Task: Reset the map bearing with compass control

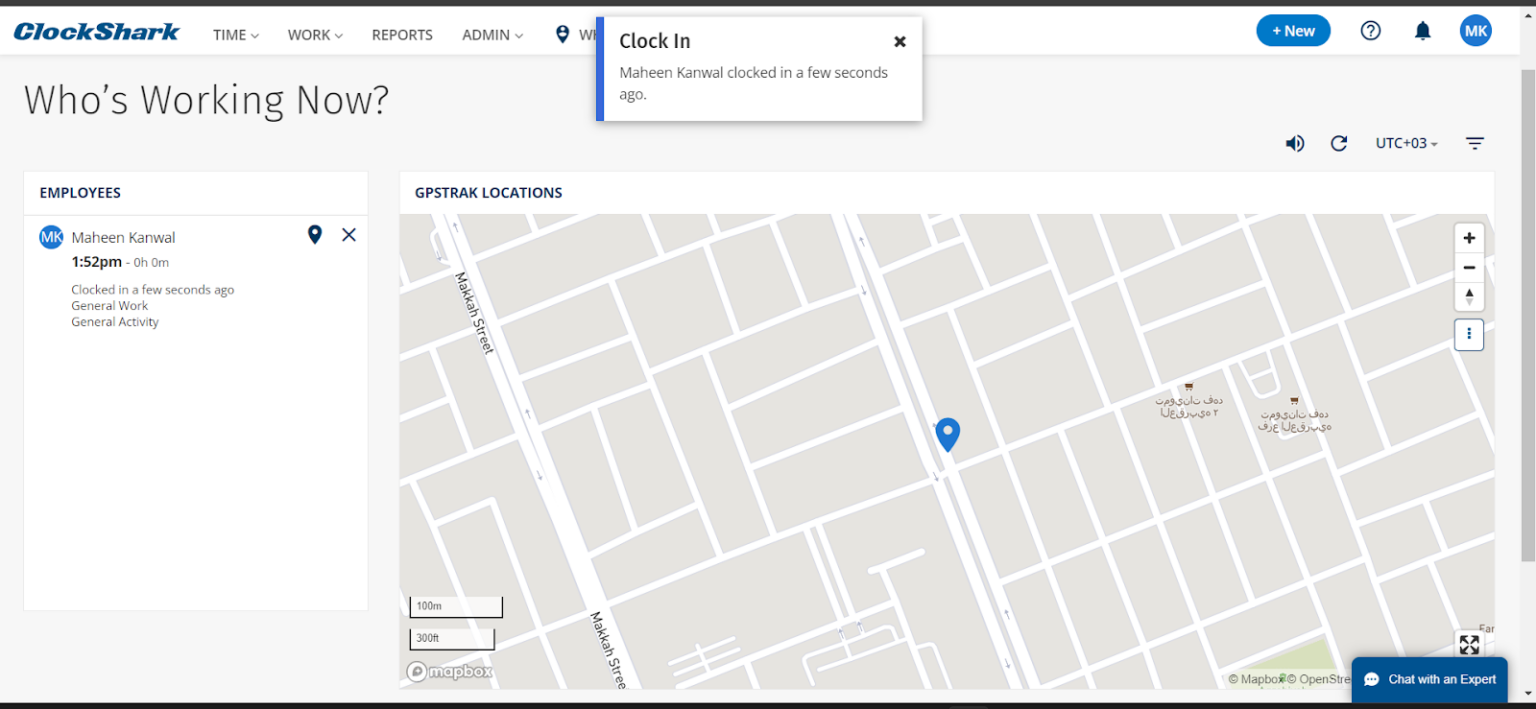Action: coord(1469,296)
